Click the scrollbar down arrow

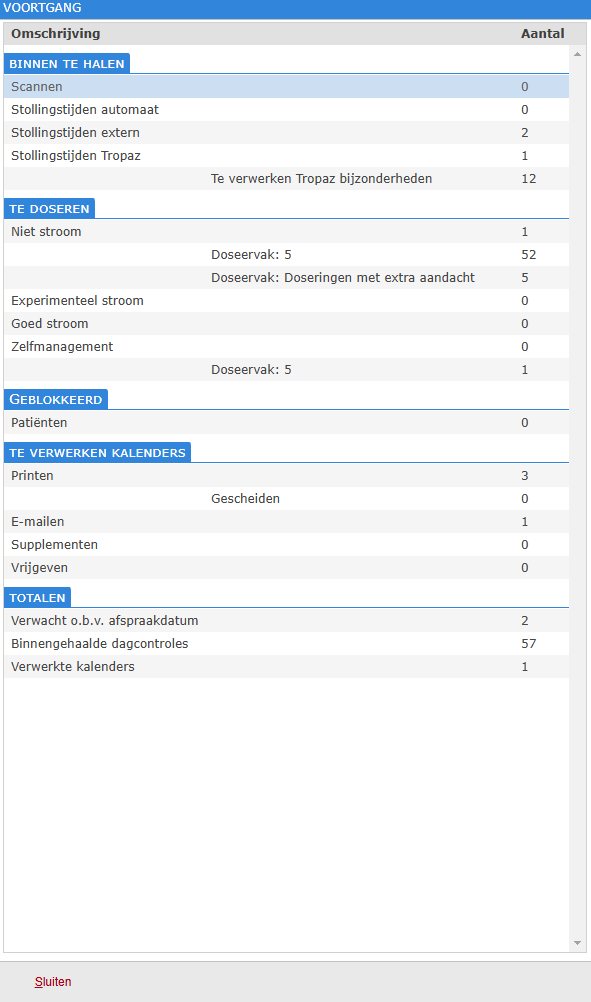tap(578, 943)
